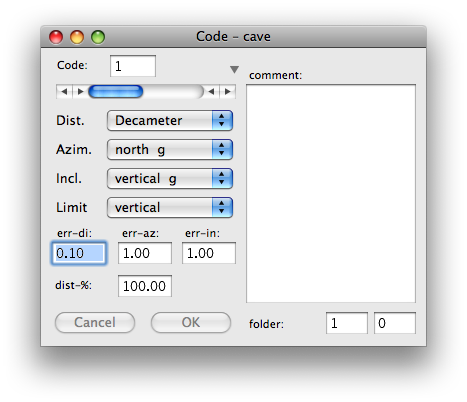The height and width of the screenshot is (402, 467).
Task: Click the left-arrow at the scrollbar's right end
Action: (x=211, y=91)
